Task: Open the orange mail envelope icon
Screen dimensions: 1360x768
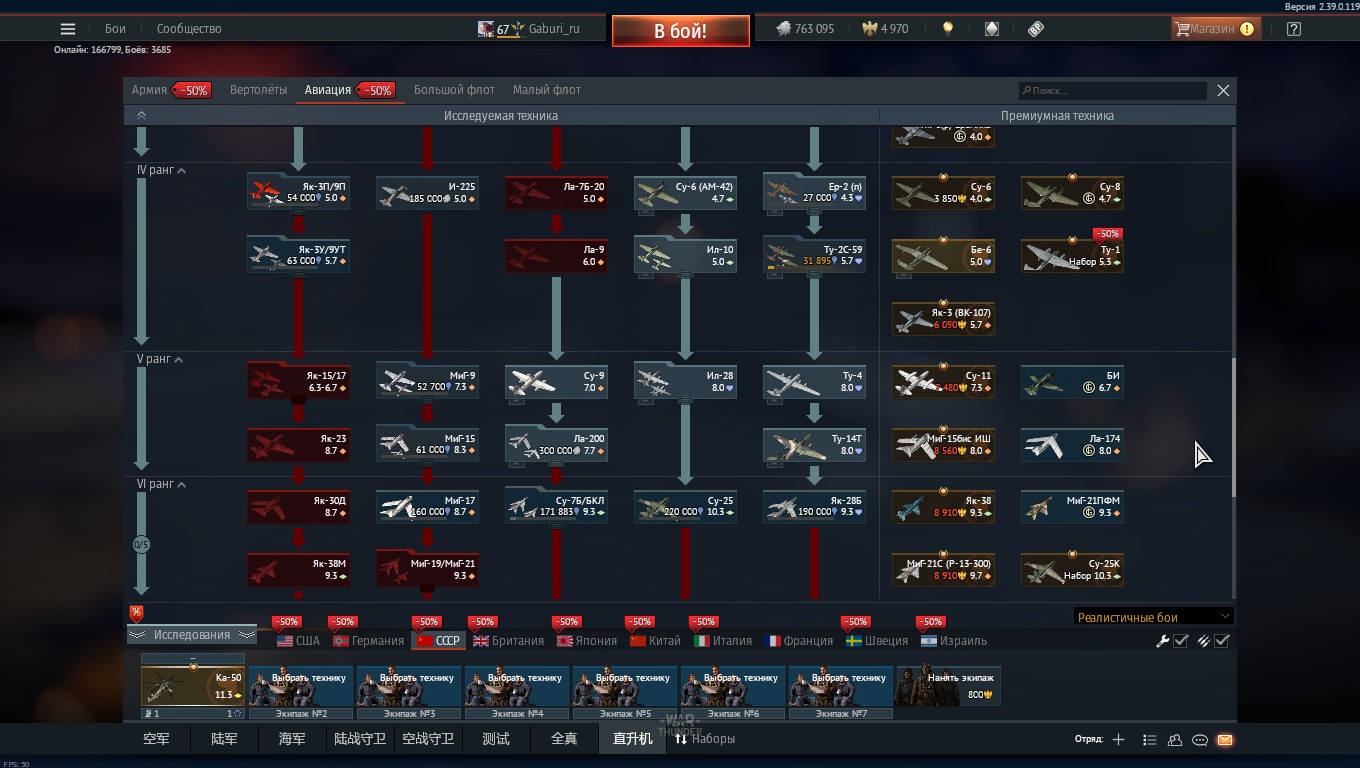Action: [x=1225, y=740]
